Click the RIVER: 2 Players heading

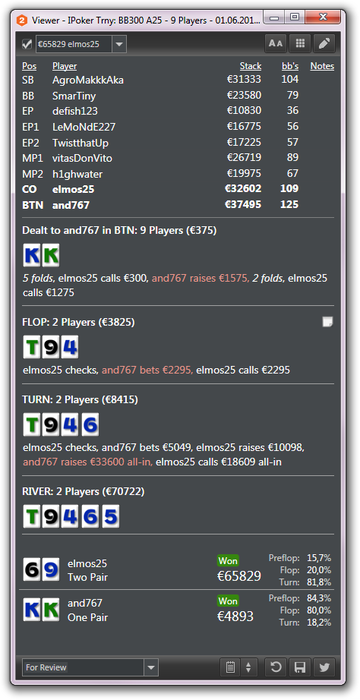pos(84,492)
